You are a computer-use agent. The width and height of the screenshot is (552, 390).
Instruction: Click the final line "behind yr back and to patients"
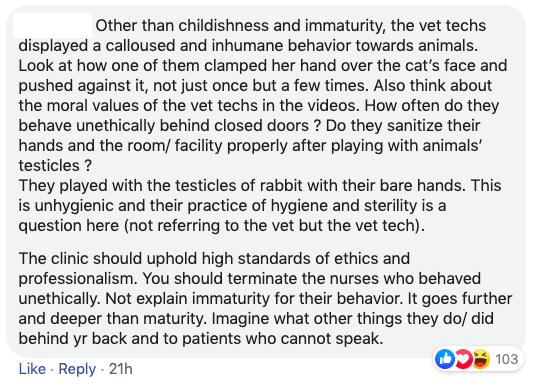pos(201,339)
